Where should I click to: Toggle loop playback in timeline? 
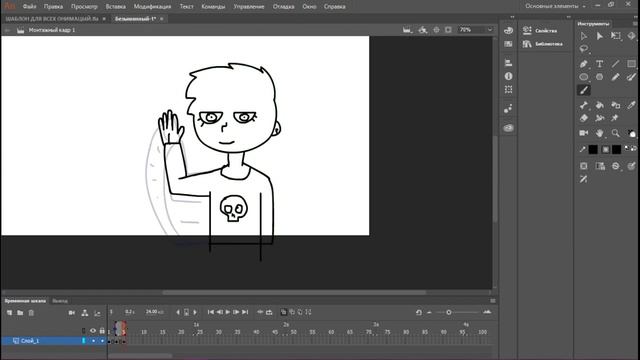[x=269, y=312]
